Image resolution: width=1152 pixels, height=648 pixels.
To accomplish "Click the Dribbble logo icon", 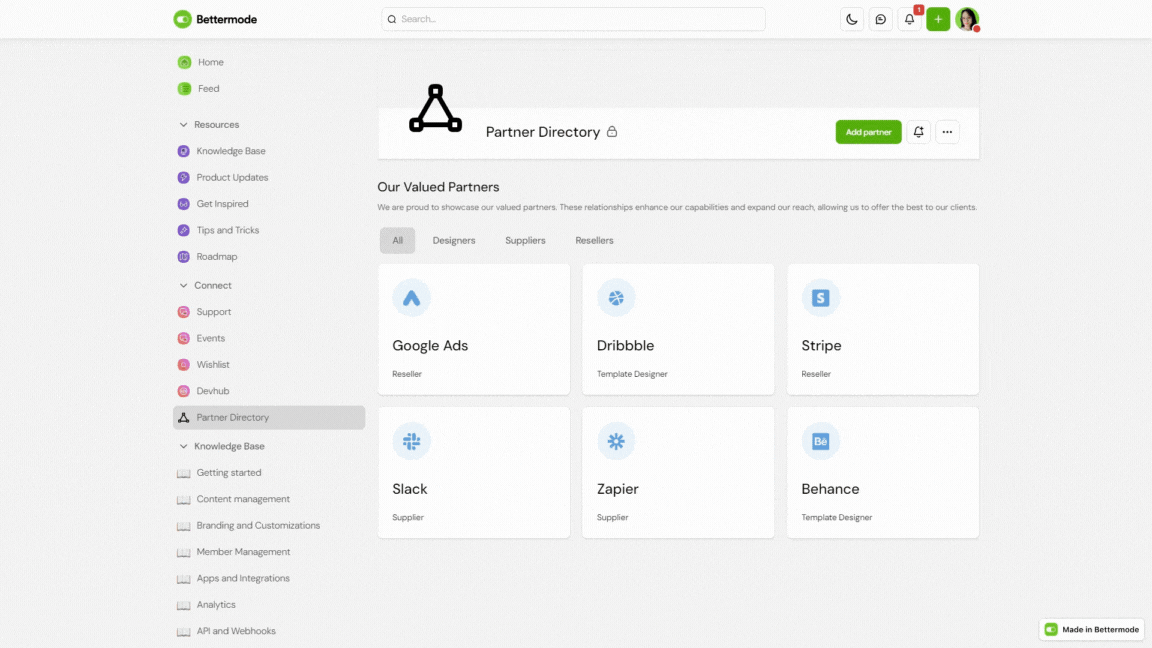I will click(x=616, y=298).
